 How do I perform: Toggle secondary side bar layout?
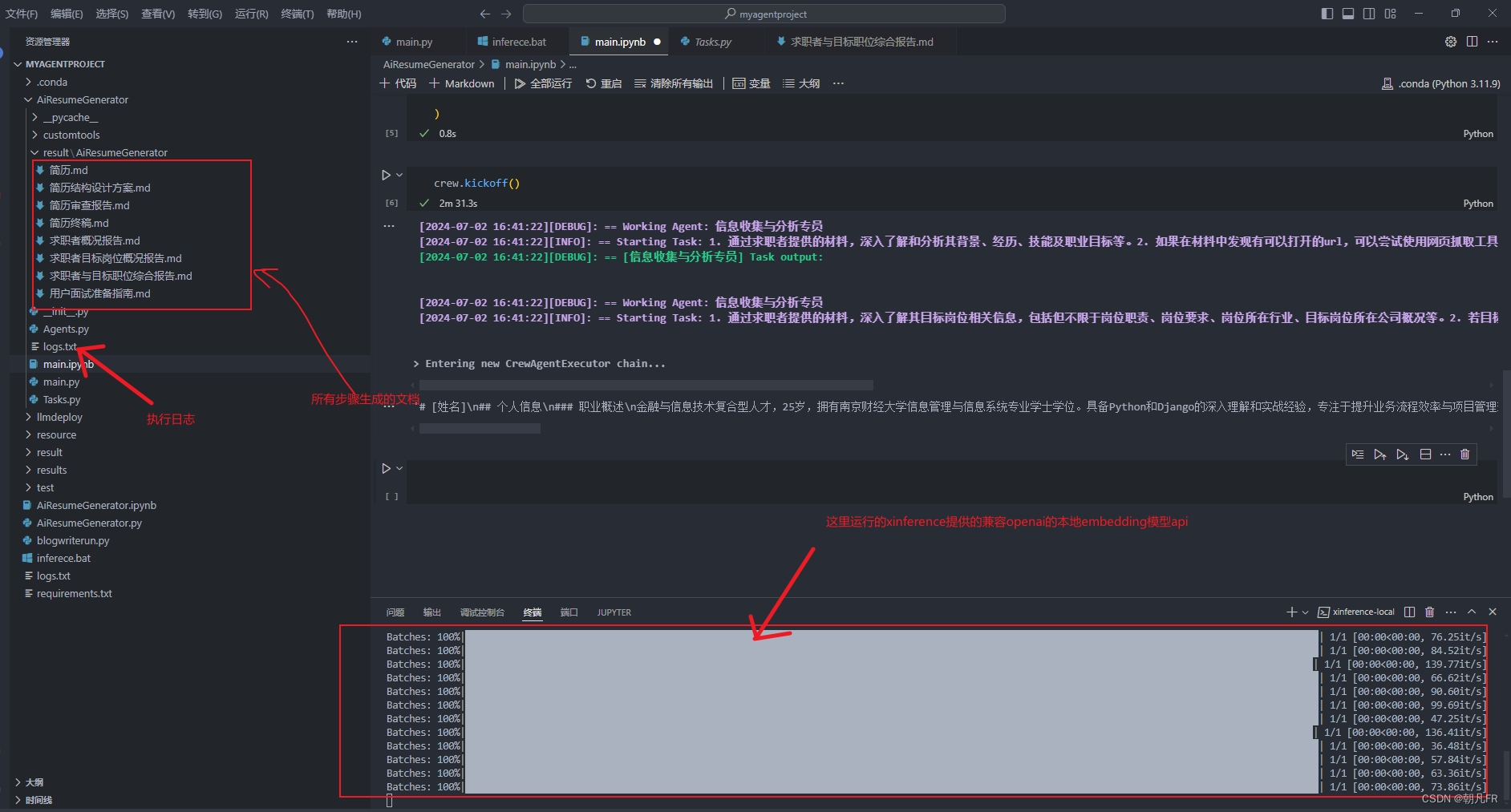tap(1369, 14)
